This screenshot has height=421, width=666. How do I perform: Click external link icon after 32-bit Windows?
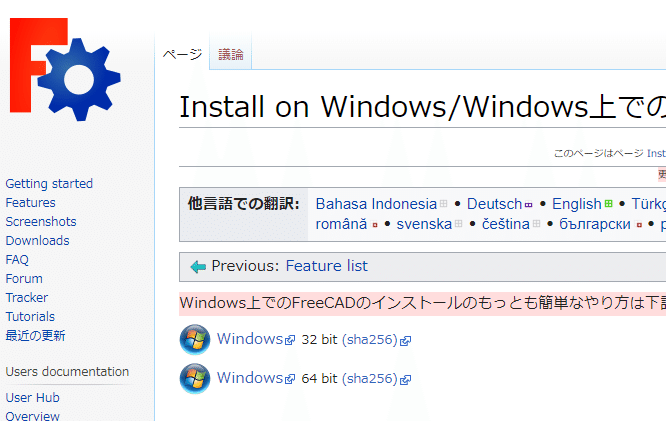pos(290,341)
